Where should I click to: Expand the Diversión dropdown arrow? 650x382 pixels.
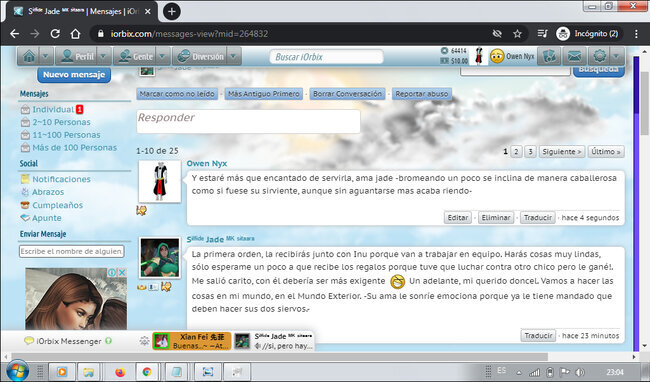click(x=234, y=56)
